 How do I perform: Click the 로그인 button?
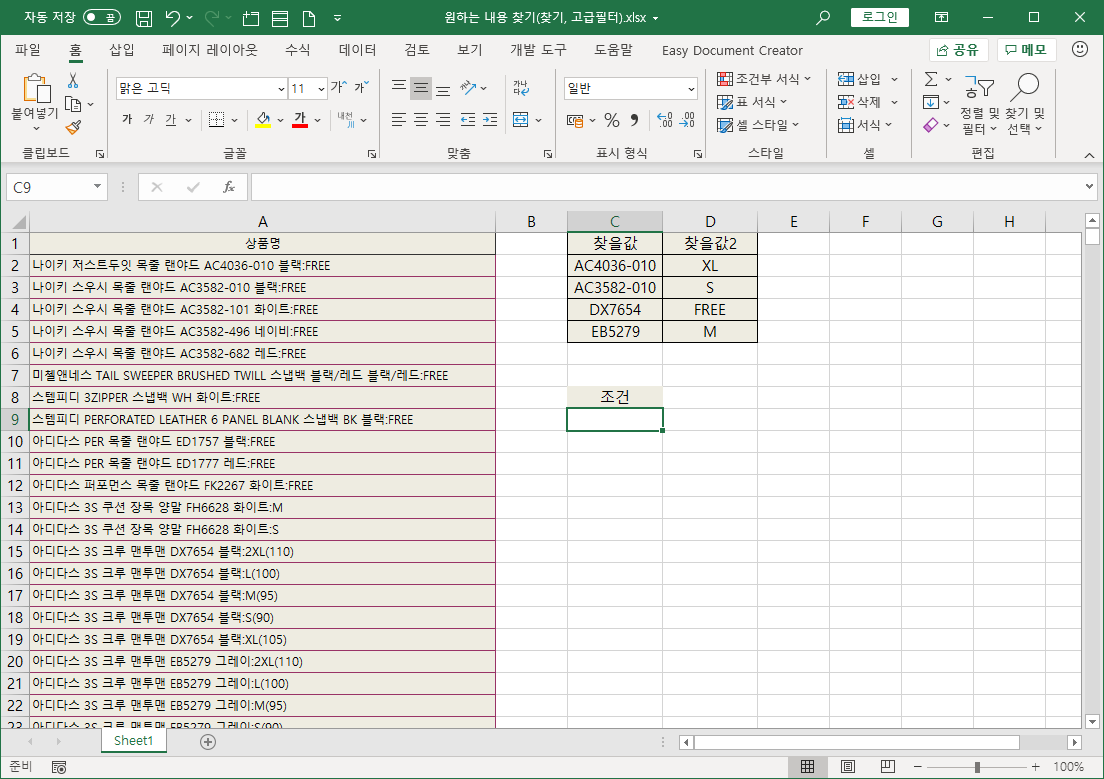(x=879, y=18)
